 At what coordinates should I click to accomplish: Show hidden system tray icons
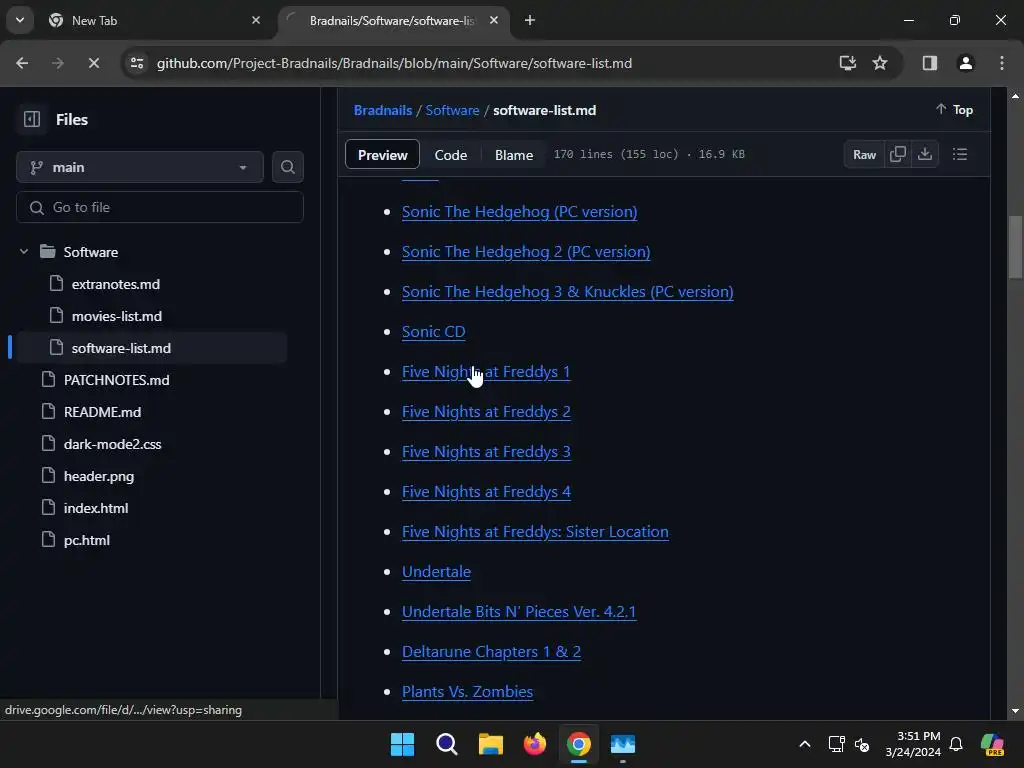pyautogui.click(x=805, y=744)
